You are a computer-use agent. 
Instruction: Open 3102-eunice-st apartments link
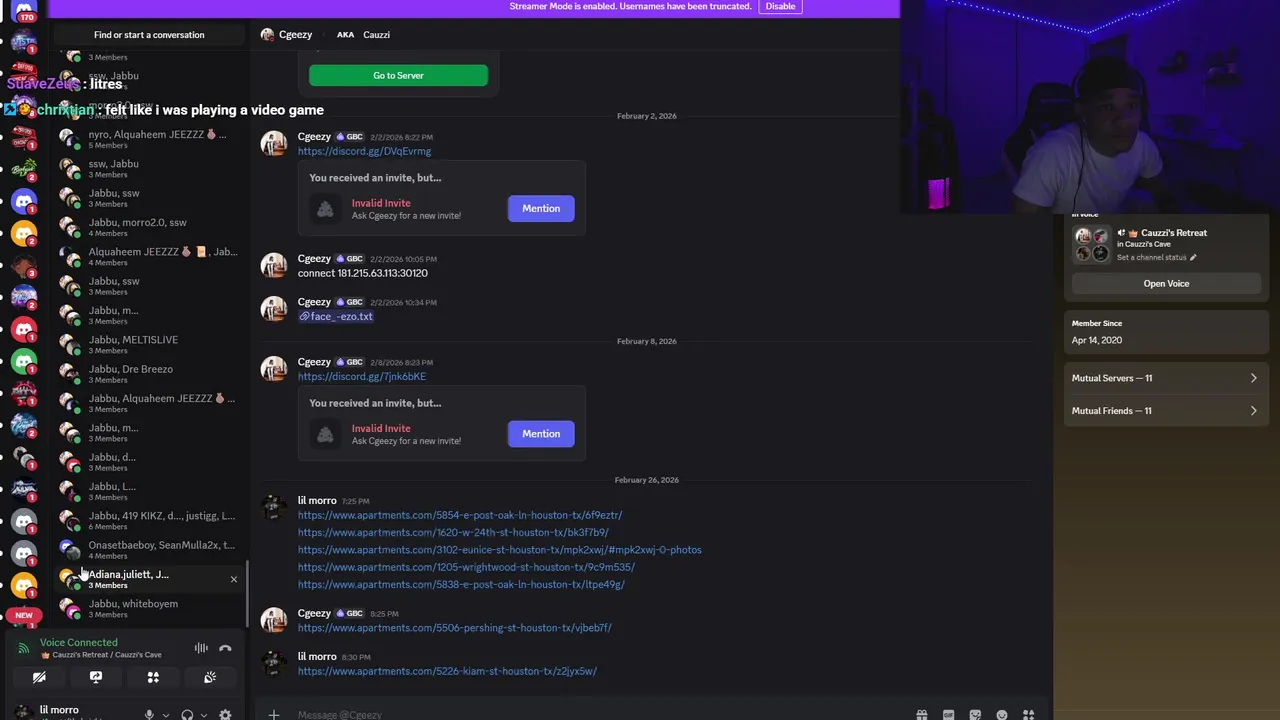click(499, 550)
